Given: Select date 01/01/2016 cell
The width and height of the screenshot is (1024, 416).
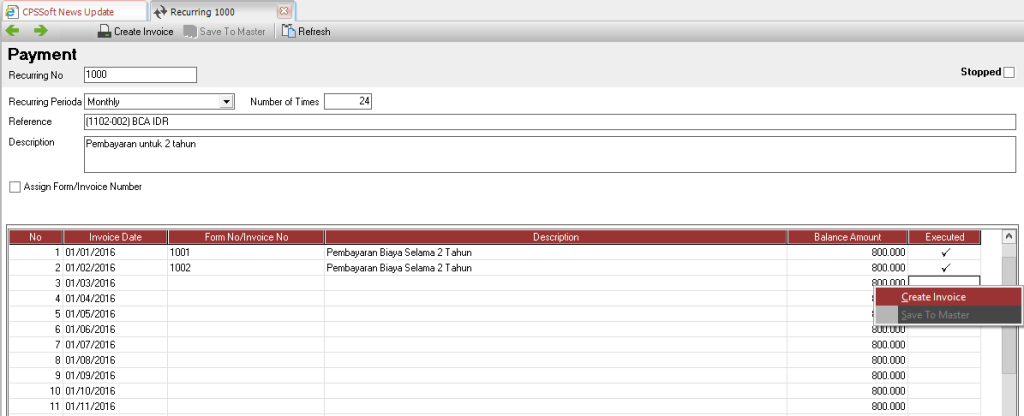Looking at the screenshot, I should point(116,252).
